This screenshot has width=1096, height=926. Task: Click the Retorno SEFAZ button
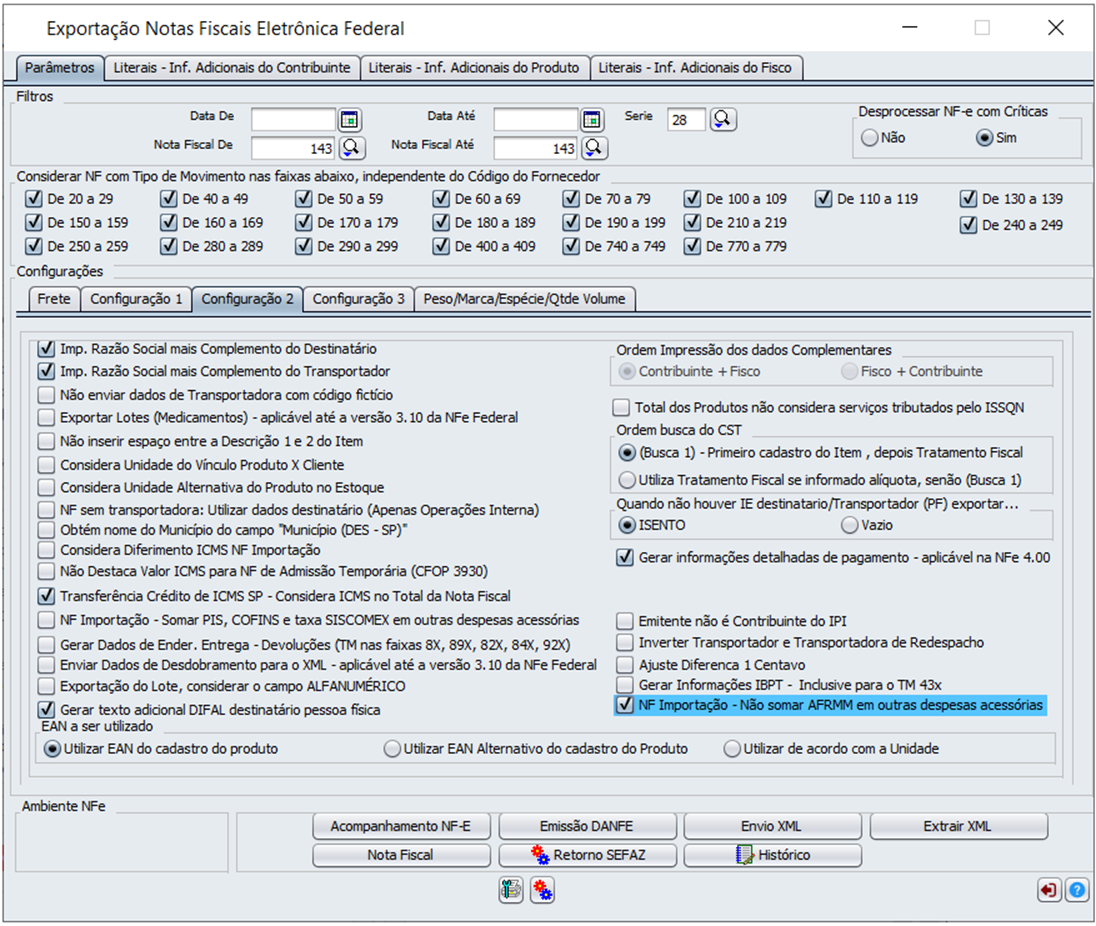(x=587, y=855)
